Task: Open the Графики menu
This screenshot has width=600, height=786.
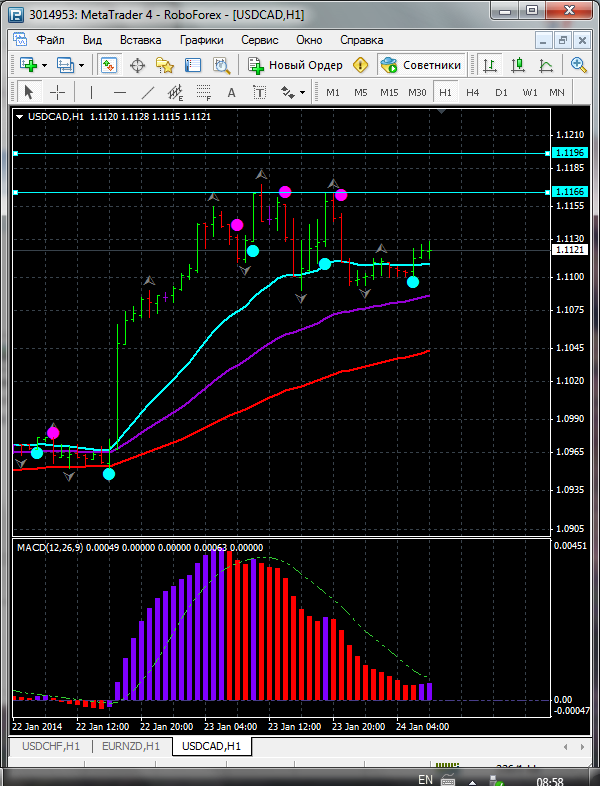Action: click(202, 40)
